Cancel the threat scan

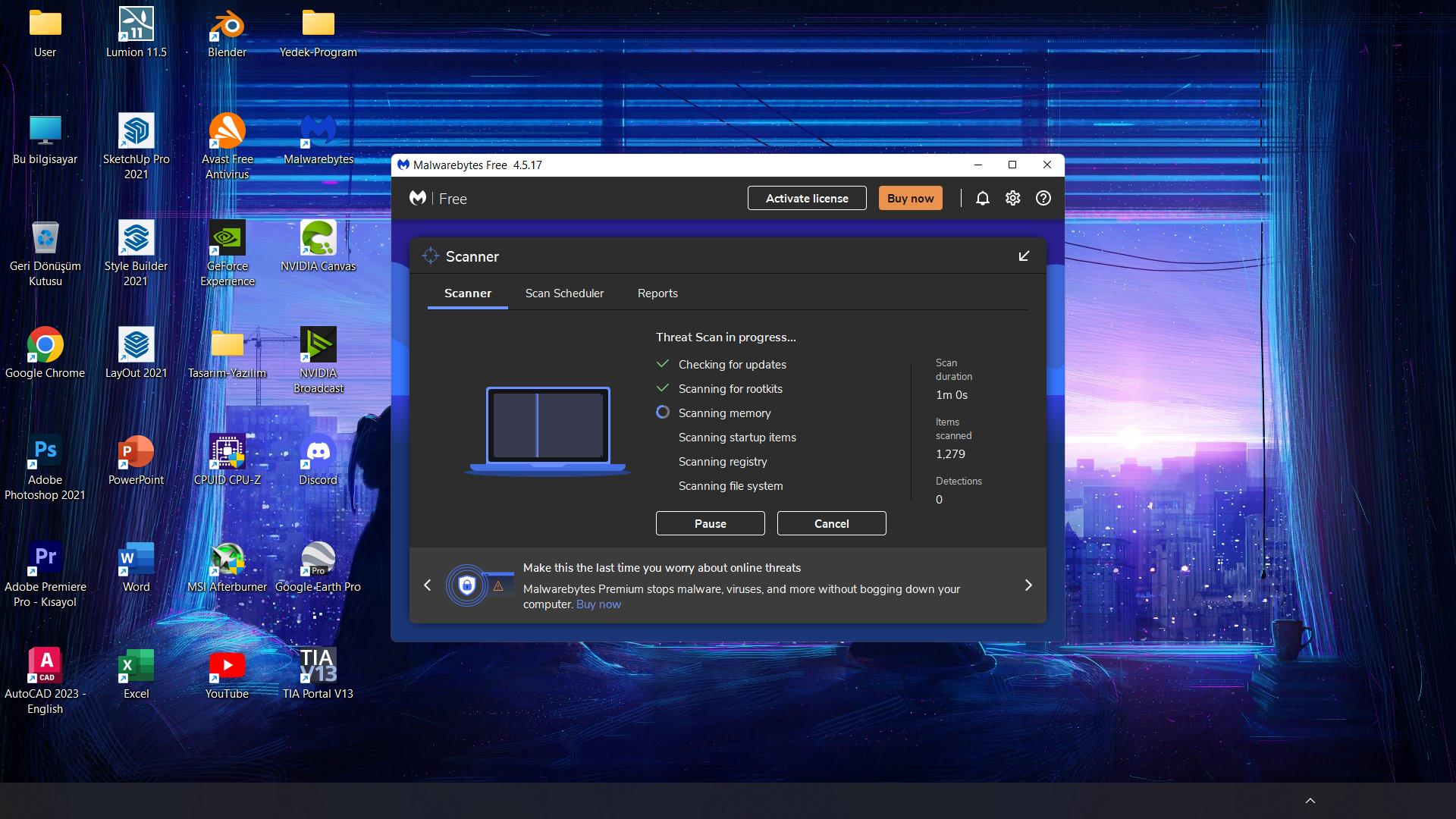(x=831, y=523)
